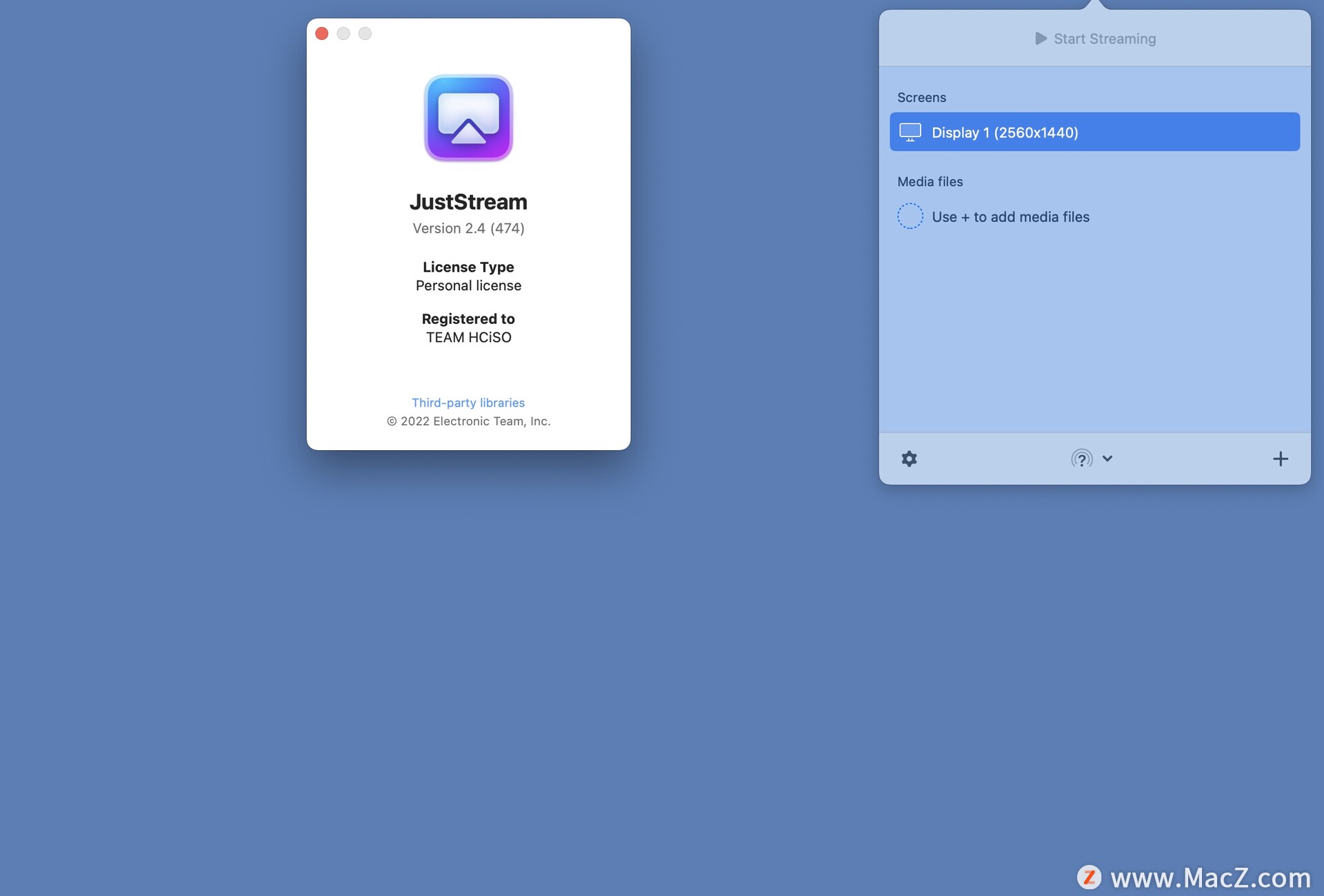This screenshot has height=896, width=1324.
Task: Click the copyright Electronic Team text
Action: point(468,421)
